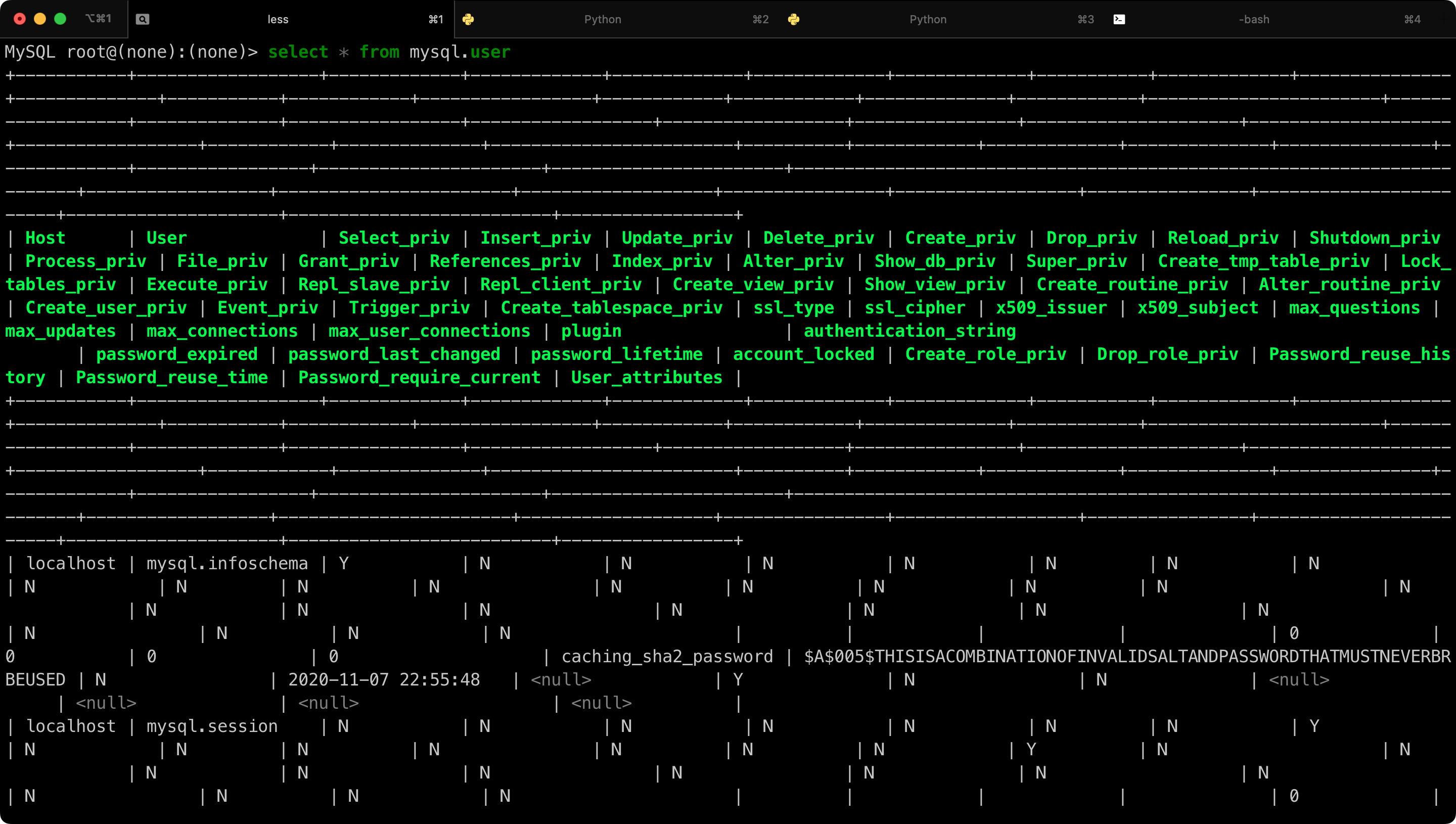Switch to the Python tab labeled ⌘2
This screenshot has width=1456, height=824.
pyautogui.click(x=603, y=19)
